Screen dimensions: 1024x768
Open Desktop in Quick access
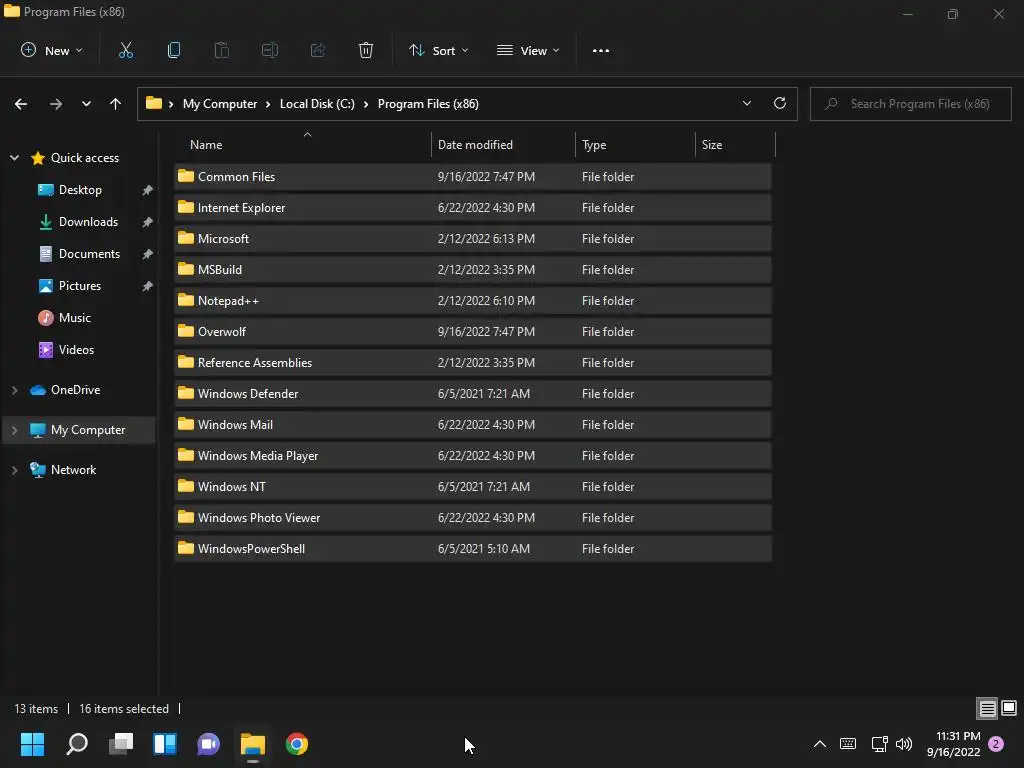[x=80, y=190]
